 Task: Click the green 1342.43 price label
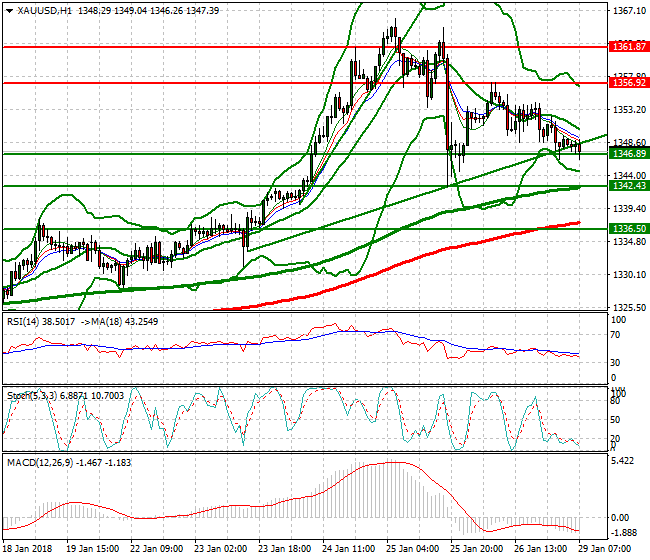(x=628, y=186)
